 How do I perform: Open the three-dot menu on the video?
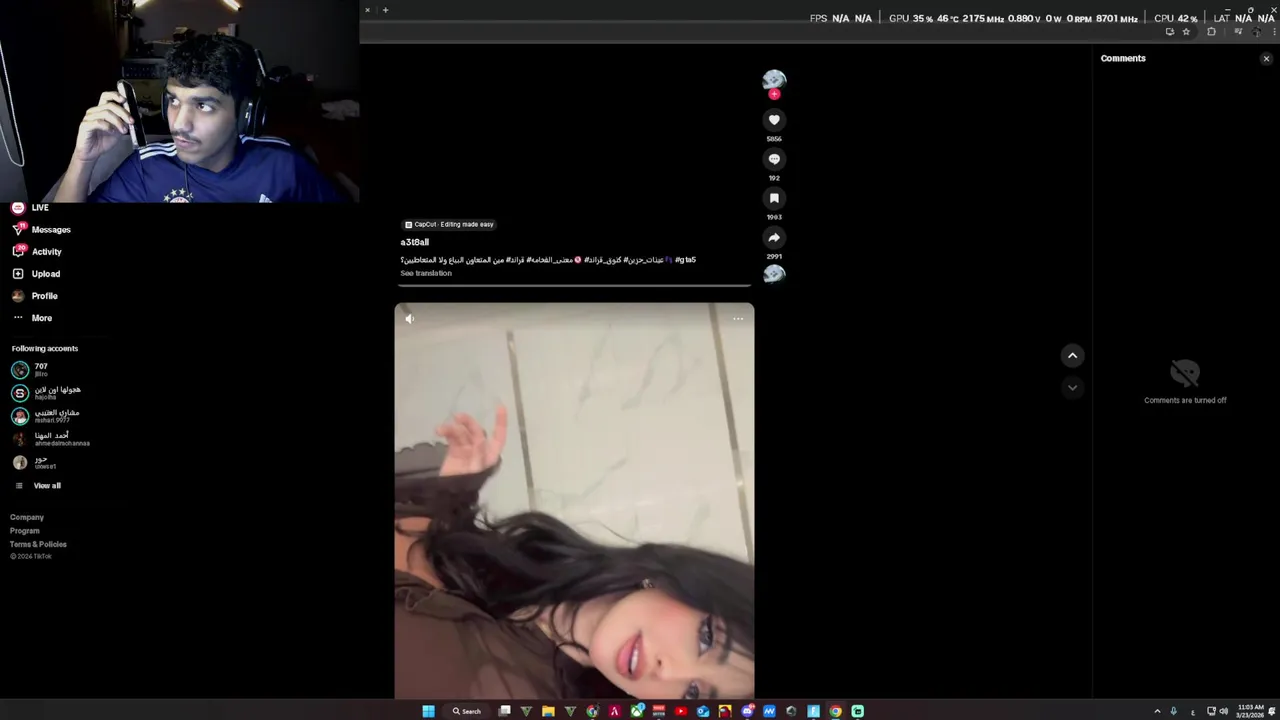pos(738,319)
